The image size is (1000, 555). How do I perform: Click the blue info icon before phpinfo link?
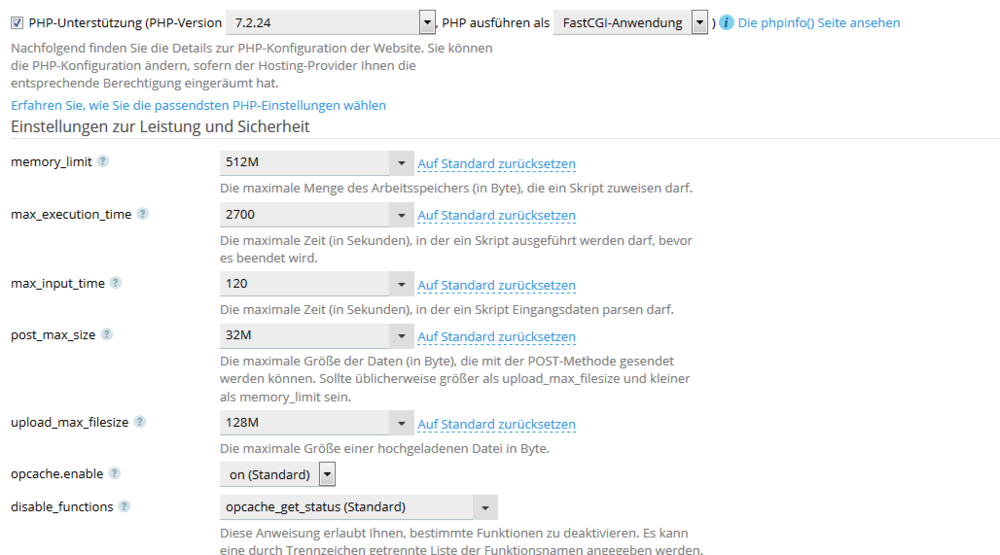(x=727, y=23)
